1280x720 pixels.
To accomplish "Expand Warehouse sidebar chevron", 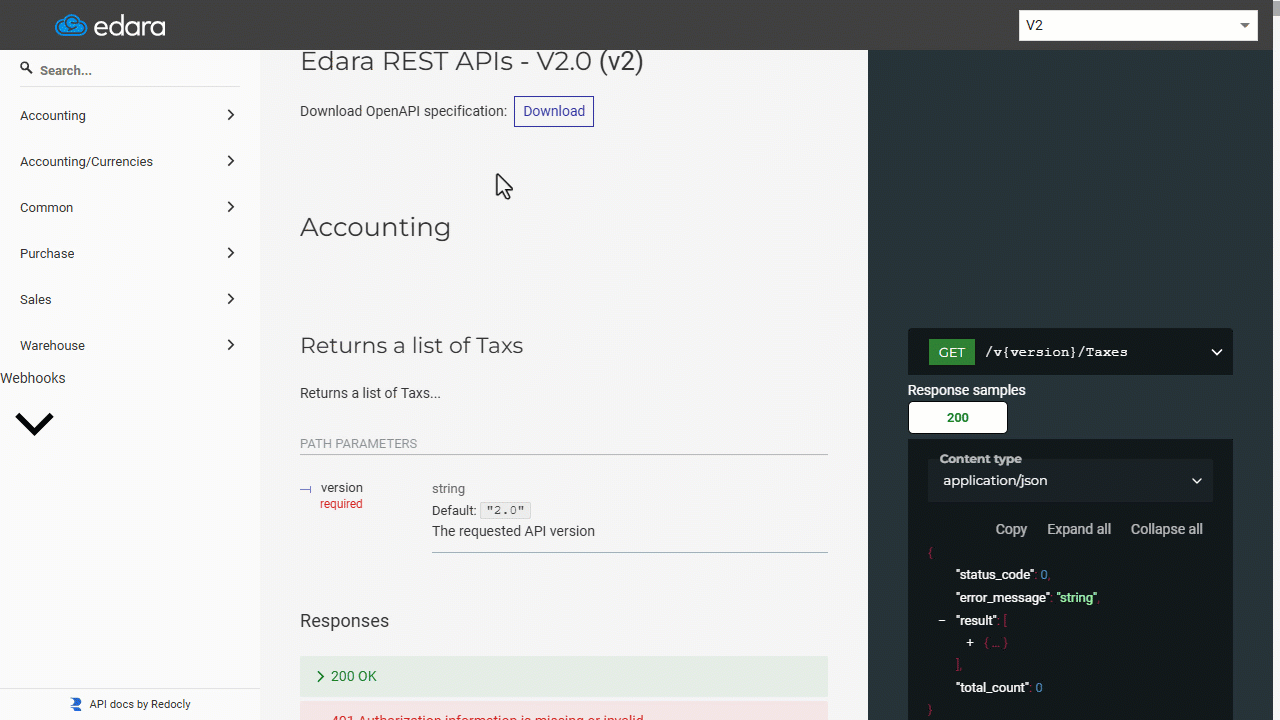I will (231, 345).
